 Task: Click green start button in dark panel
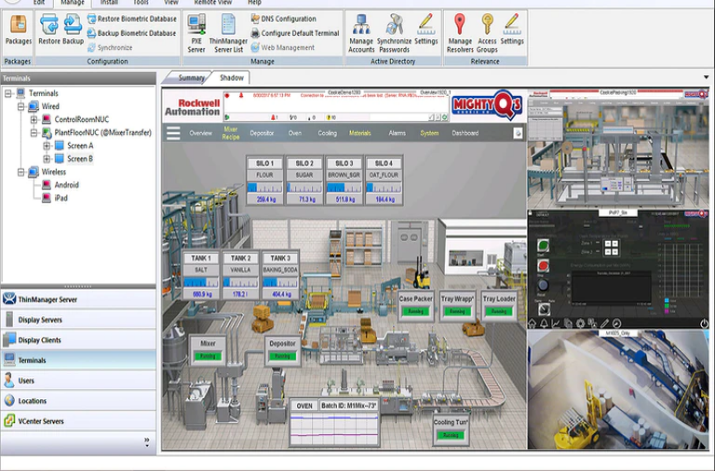click(543, 245)
